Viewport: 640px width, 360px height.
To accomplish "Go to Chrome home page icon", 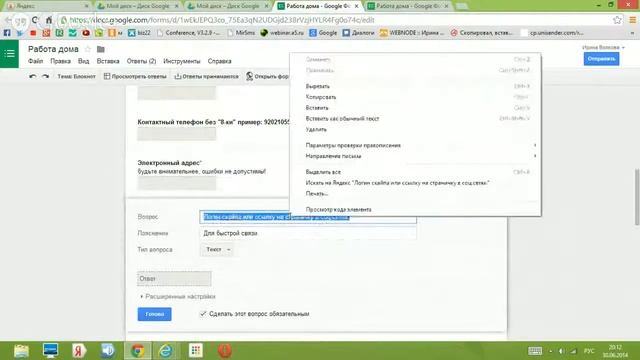I will [x=49, y=20].
